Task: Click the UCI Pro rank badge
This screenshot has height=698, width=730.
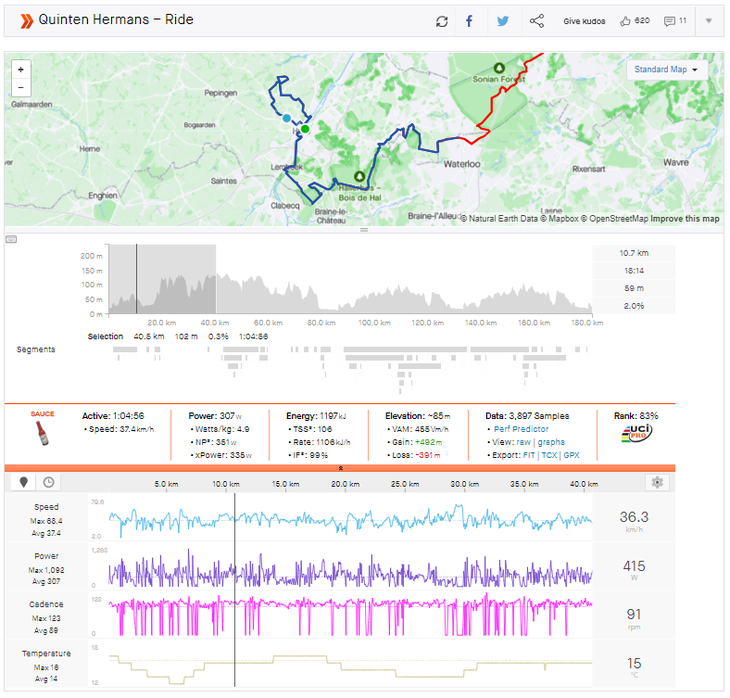Action: pos(636,433)
